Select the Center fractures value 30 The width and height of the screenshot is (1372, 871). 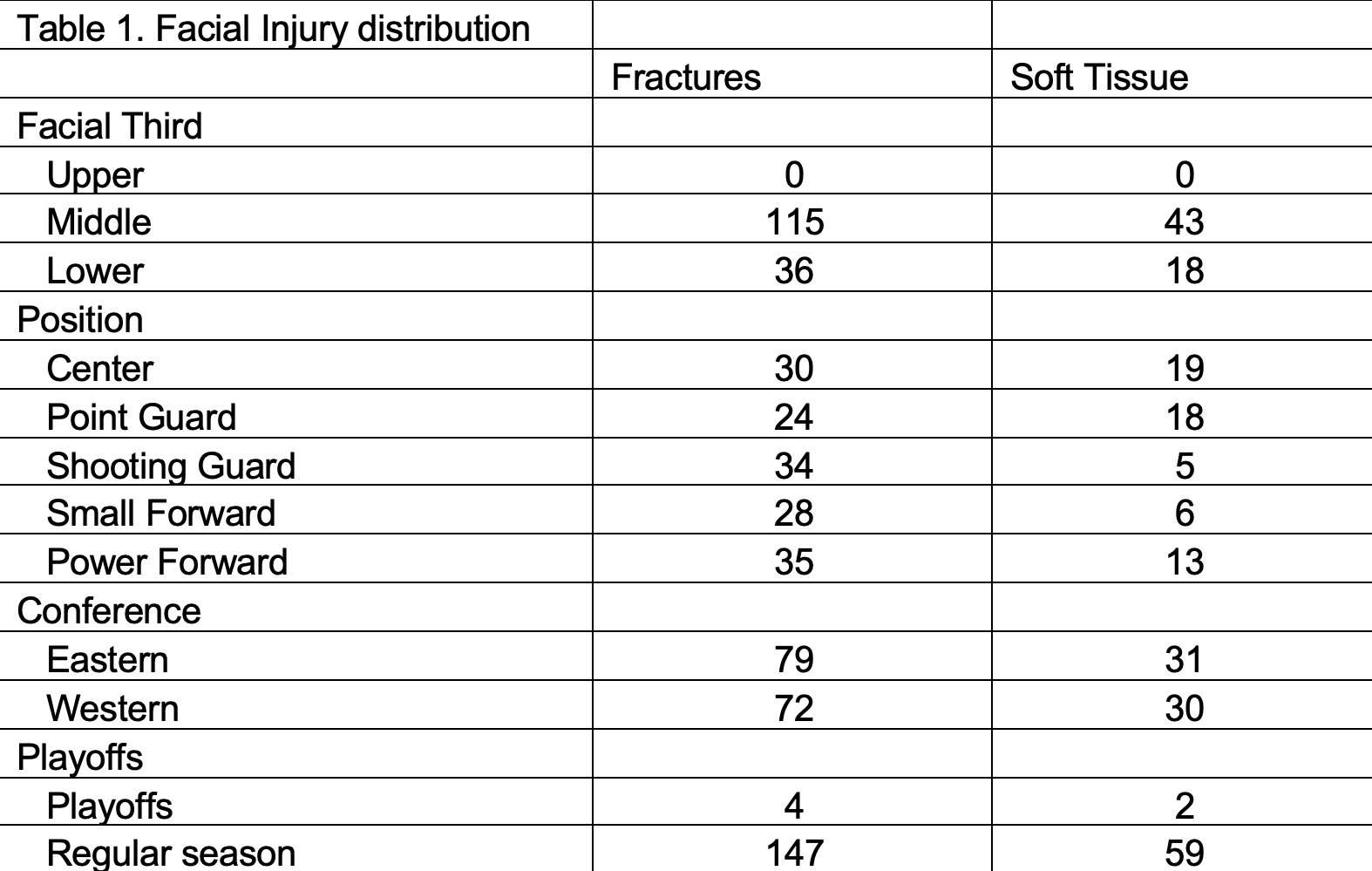[794, 369]
